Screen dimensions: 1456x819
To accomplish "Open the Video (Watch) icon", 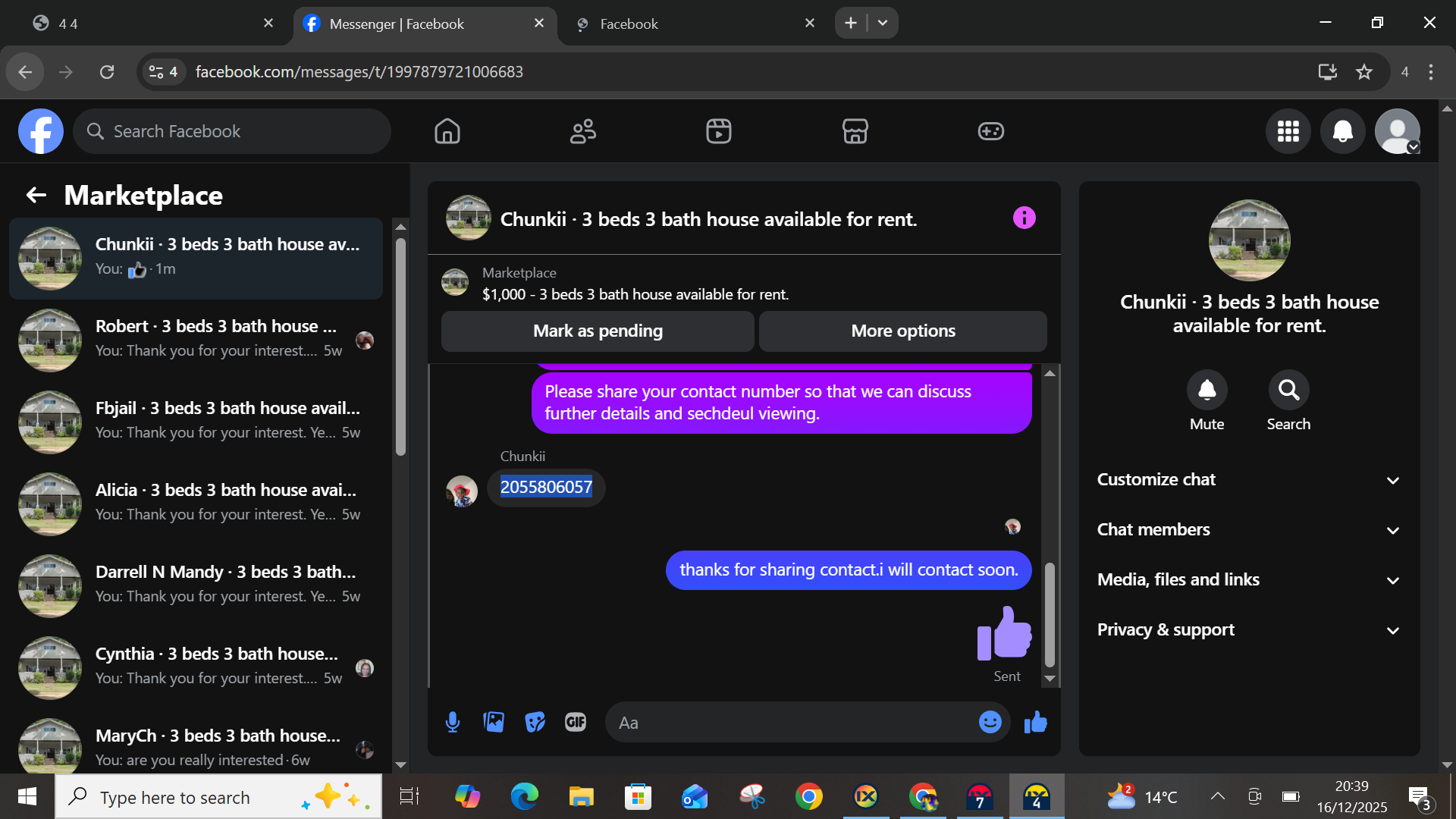I will point(719,131).
